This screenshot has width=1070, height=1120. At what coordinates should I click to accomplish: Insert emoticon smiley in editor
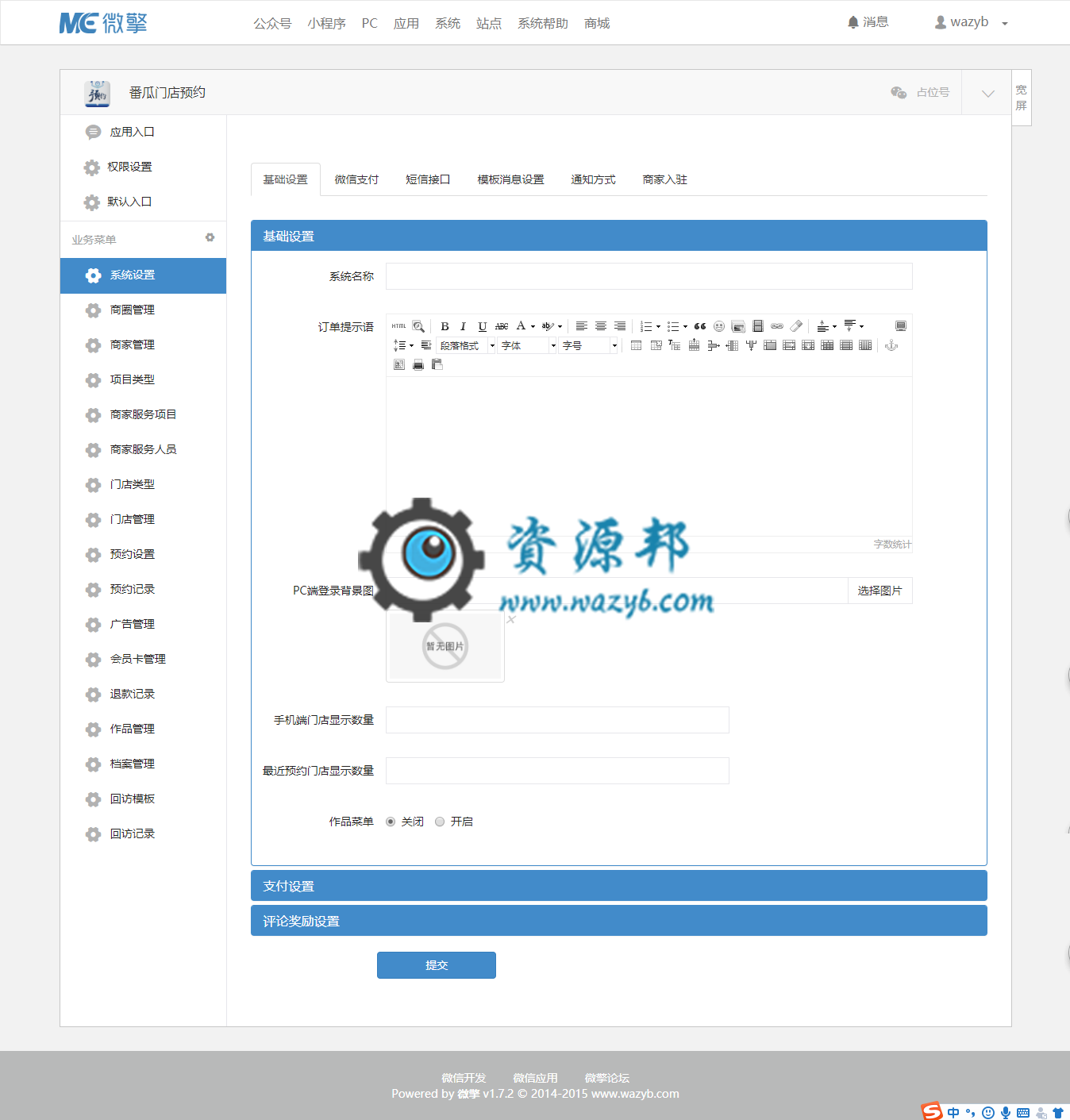coord(719,326)
